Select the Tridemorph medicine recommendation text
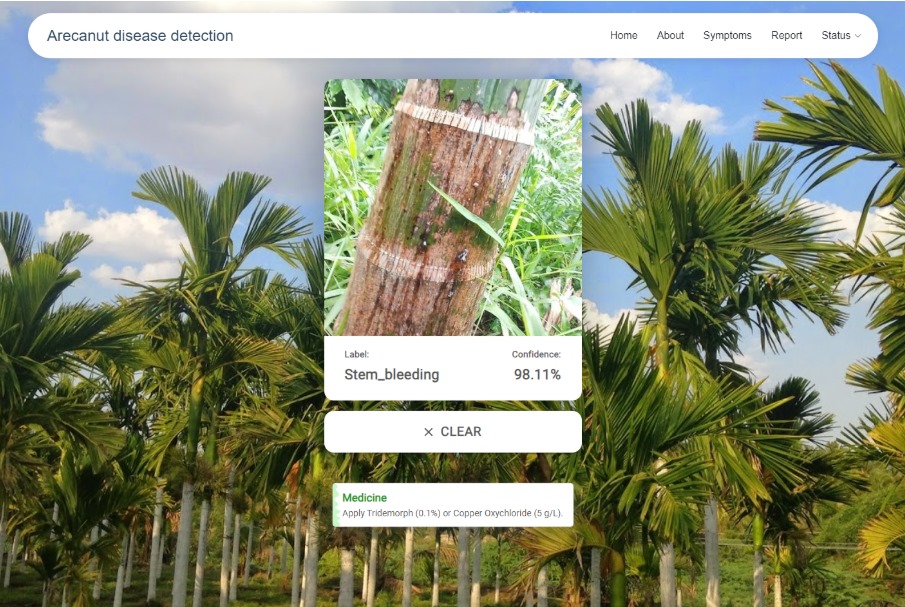Viewport: 905px width, 607px height. [x=452, y=513]
